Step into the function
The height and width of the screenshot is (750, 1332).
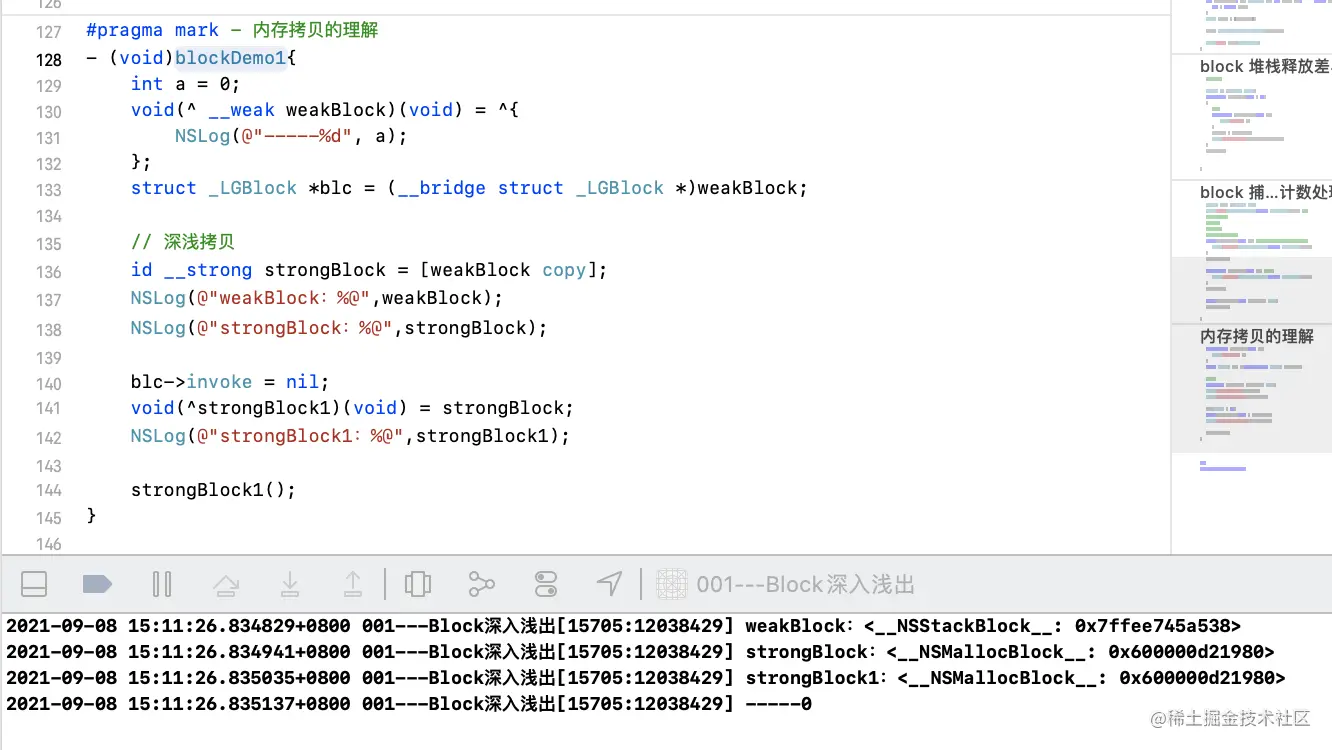tap(289, 583)
